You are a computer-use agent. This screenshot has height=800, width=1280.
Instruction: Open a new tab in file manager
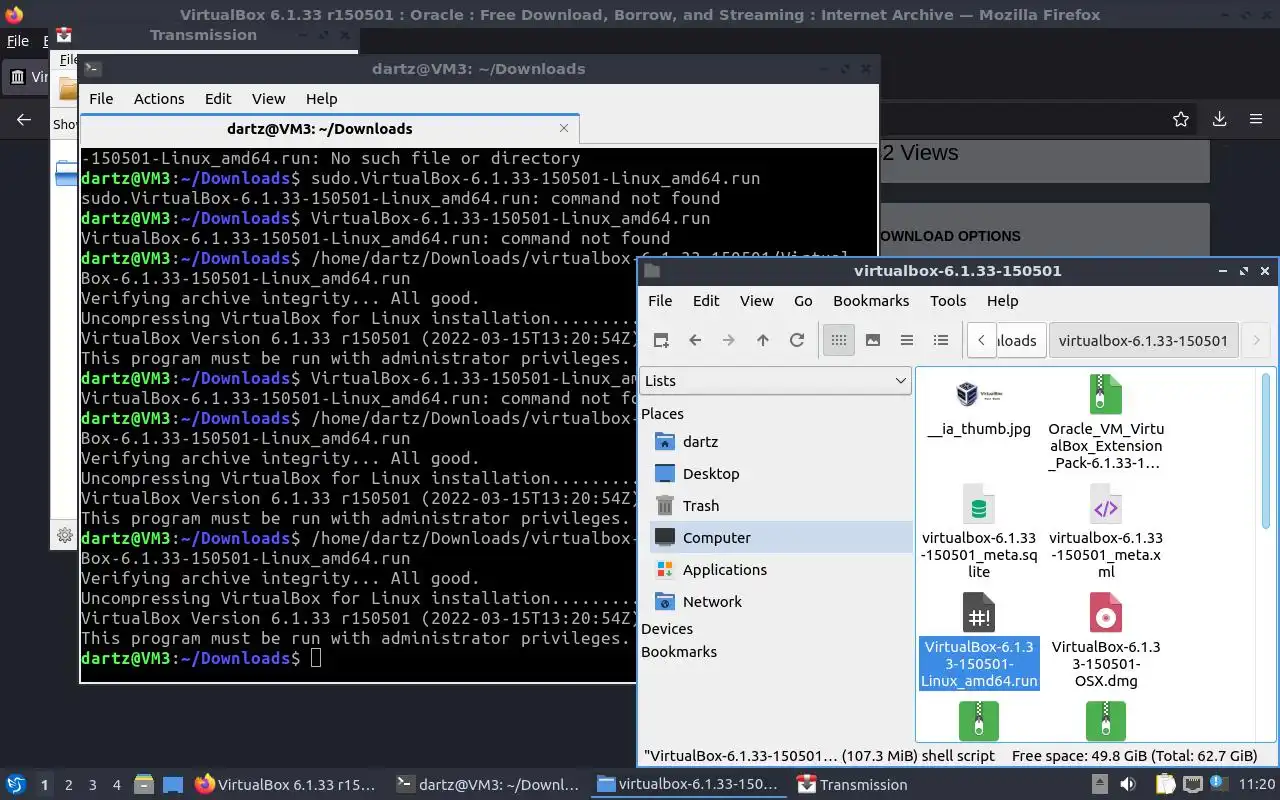click(661, 340)
